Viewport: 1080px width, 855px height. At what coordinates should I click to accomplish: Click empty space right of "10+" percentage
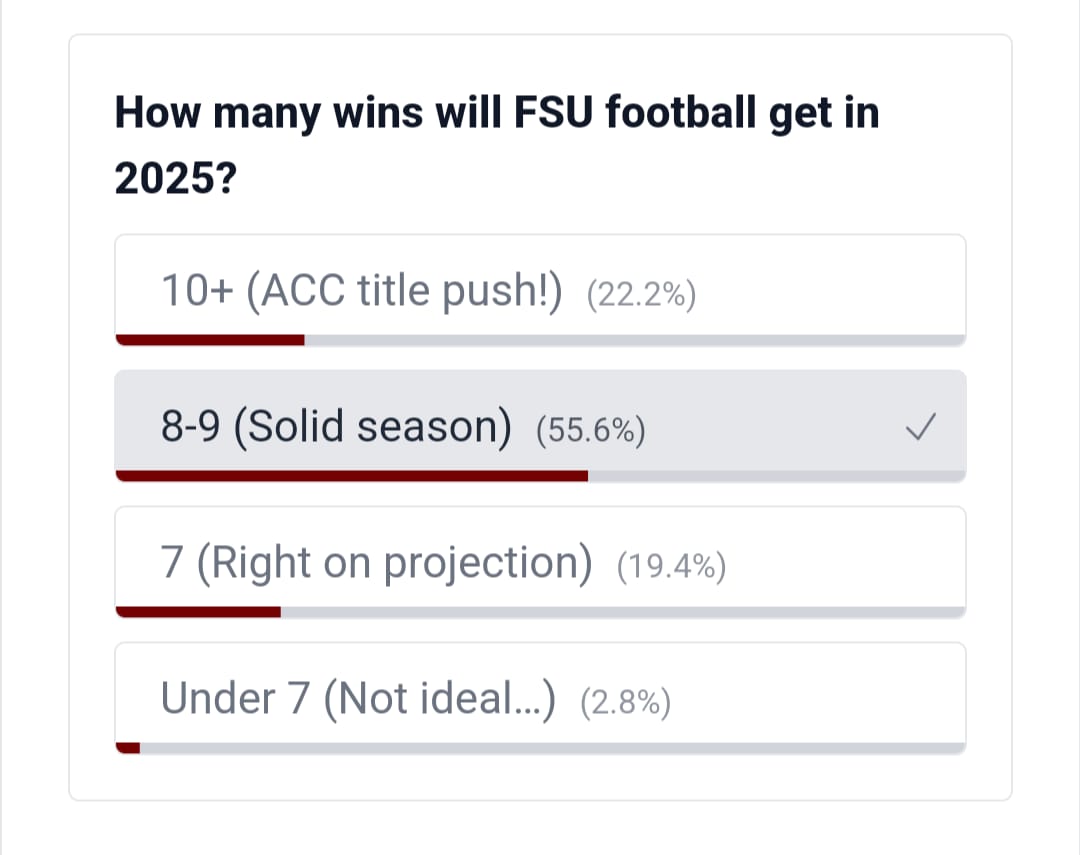[x=830, y=291]
